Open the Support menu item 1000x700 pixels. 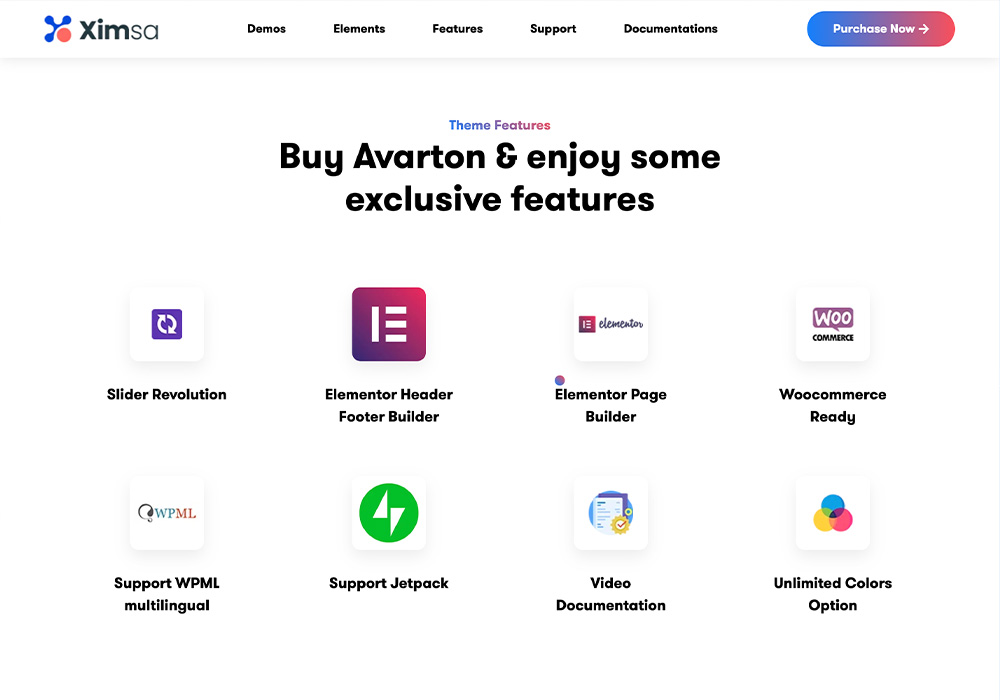[x=553, y=29]
